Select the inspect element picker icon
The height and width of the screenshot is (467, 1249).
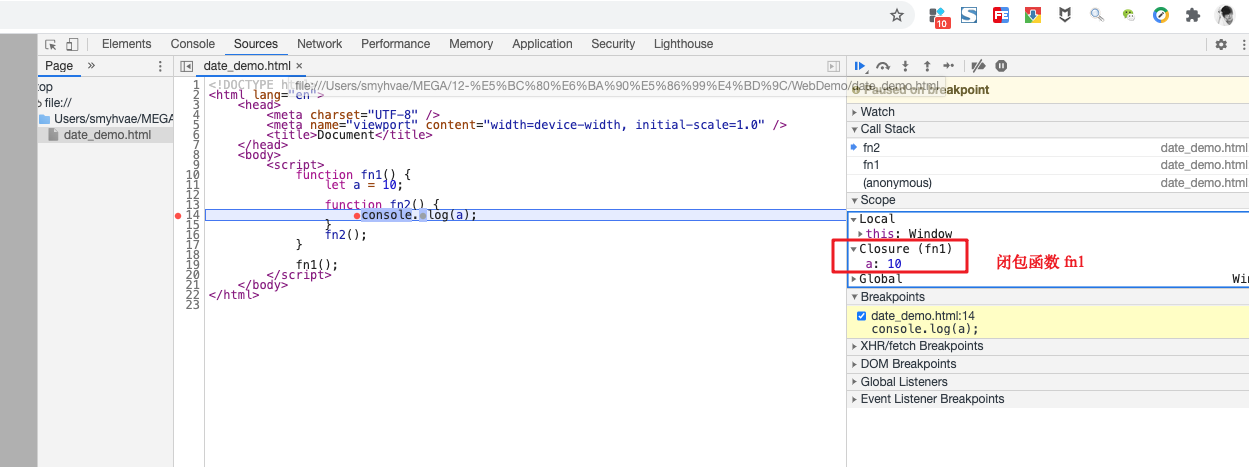click(50, 44)
